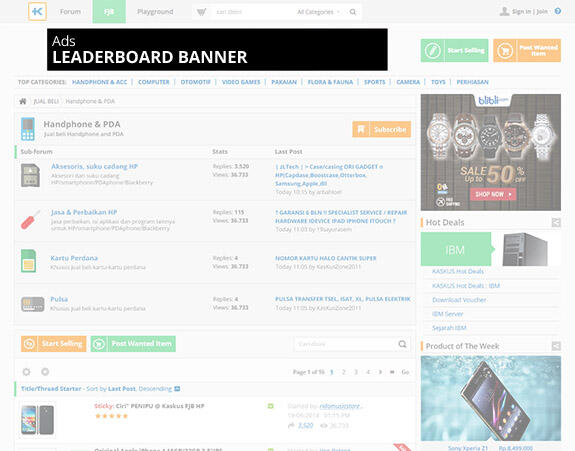Click orange Post Wanted Item button beside banner
The height and width of the screenshot is (451, 575).
(527, 51)
